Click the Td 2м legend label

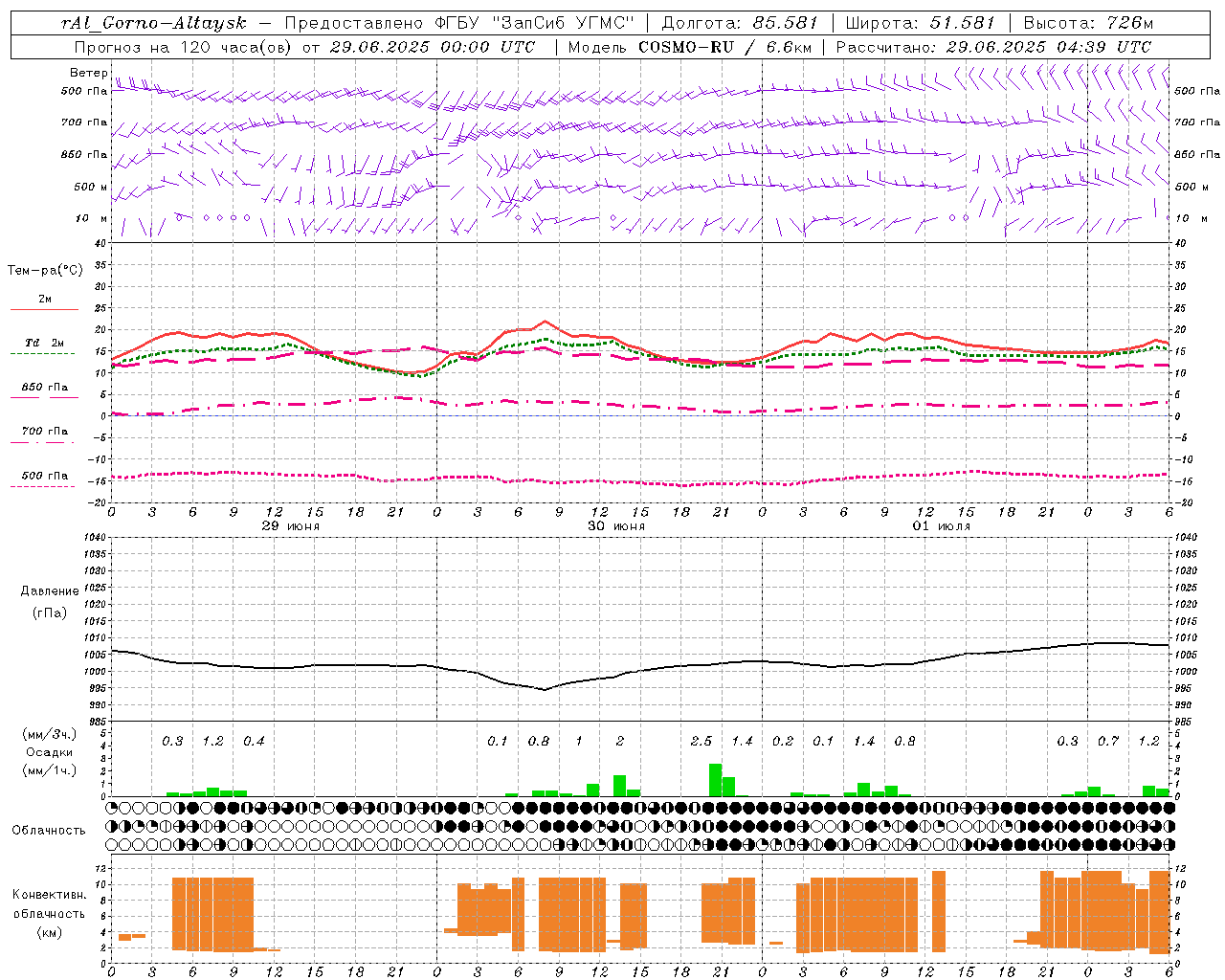tap(45, 343)
